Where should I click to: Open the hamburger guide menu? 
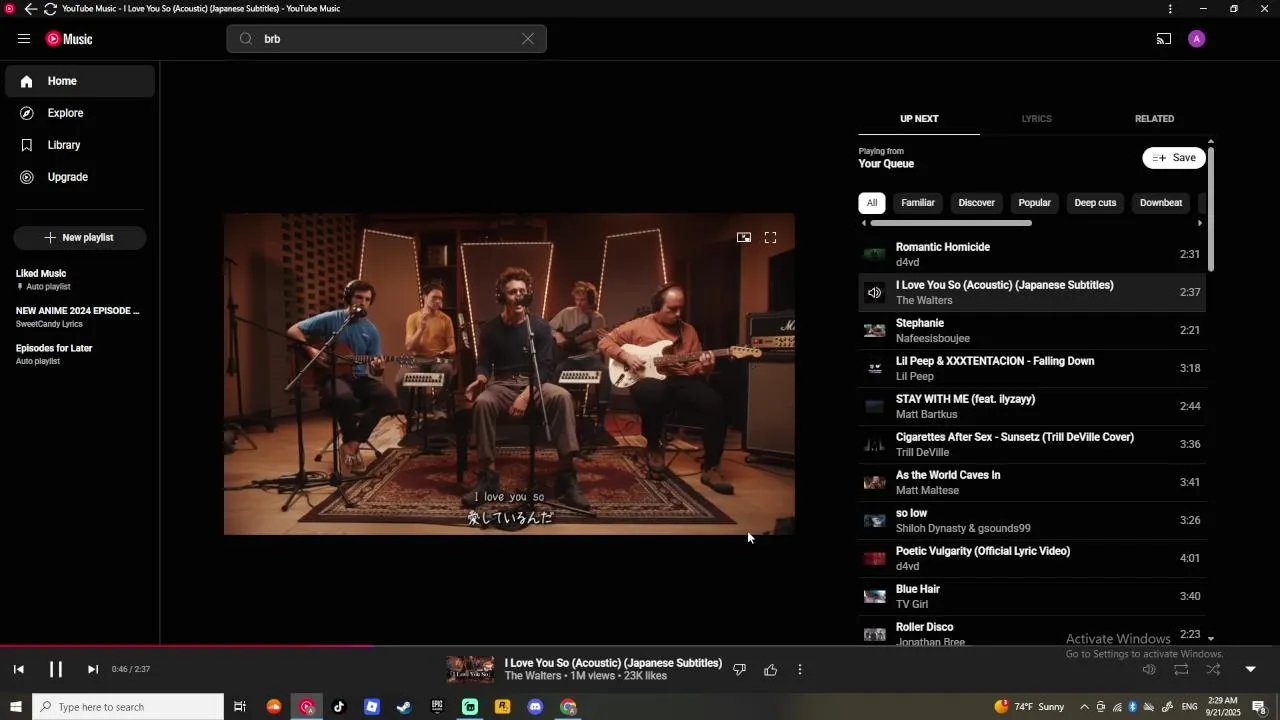pos(24,39)
